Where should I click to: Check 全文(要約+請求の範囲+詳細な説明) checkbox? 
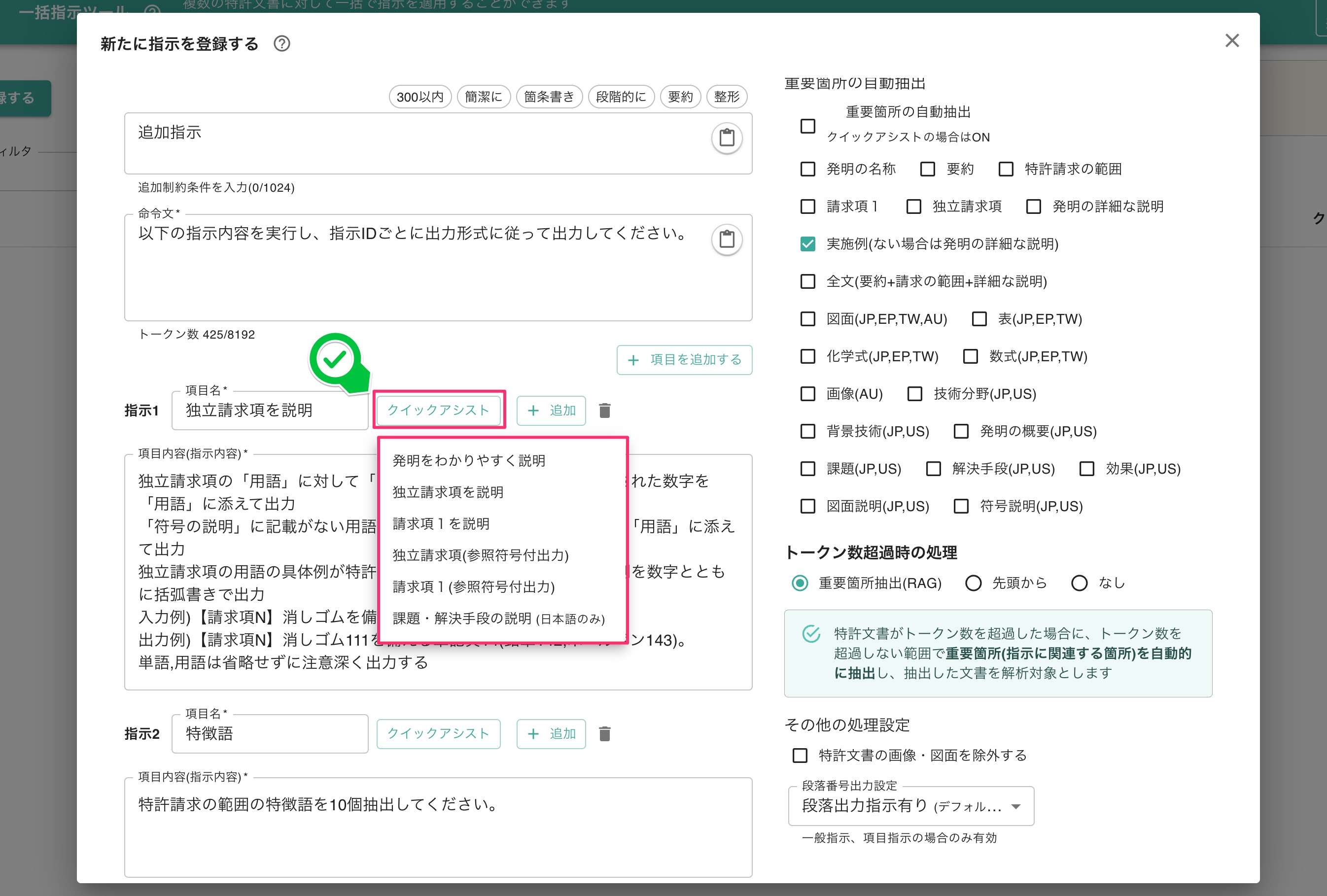pos(807,281)
